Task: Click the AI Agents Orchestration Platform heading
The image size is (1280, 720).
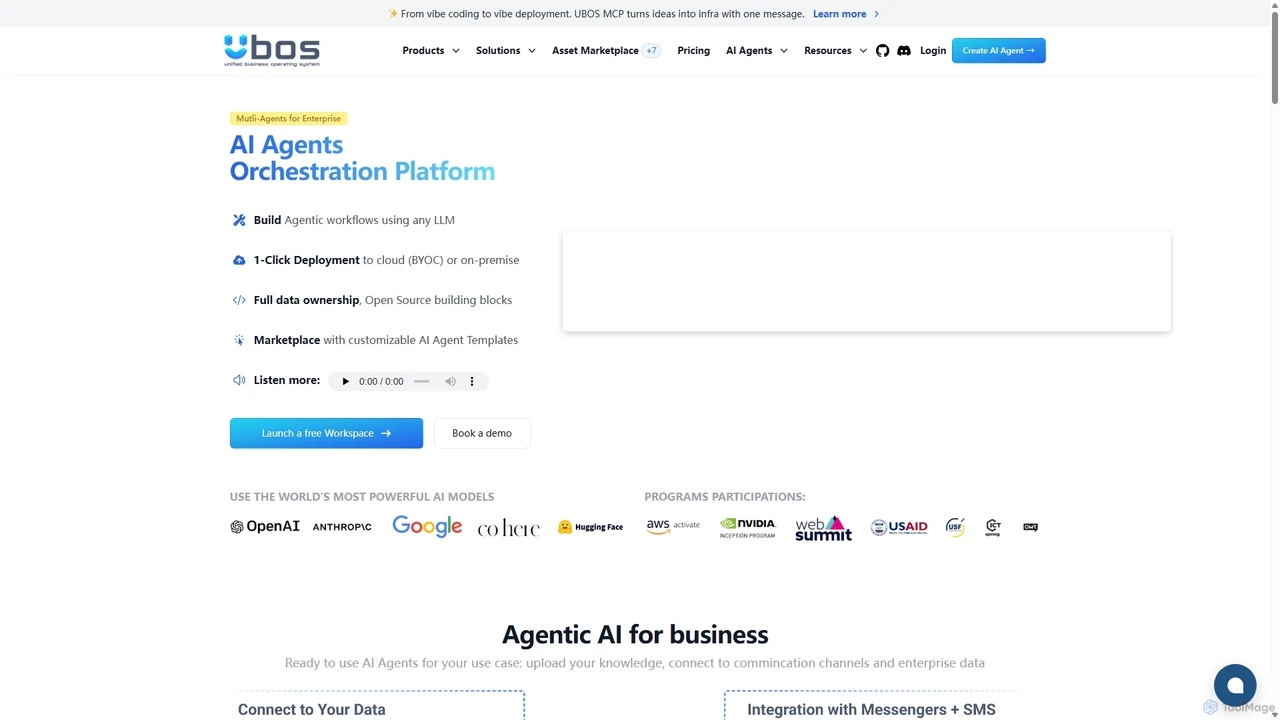Action: coord(362,158)
